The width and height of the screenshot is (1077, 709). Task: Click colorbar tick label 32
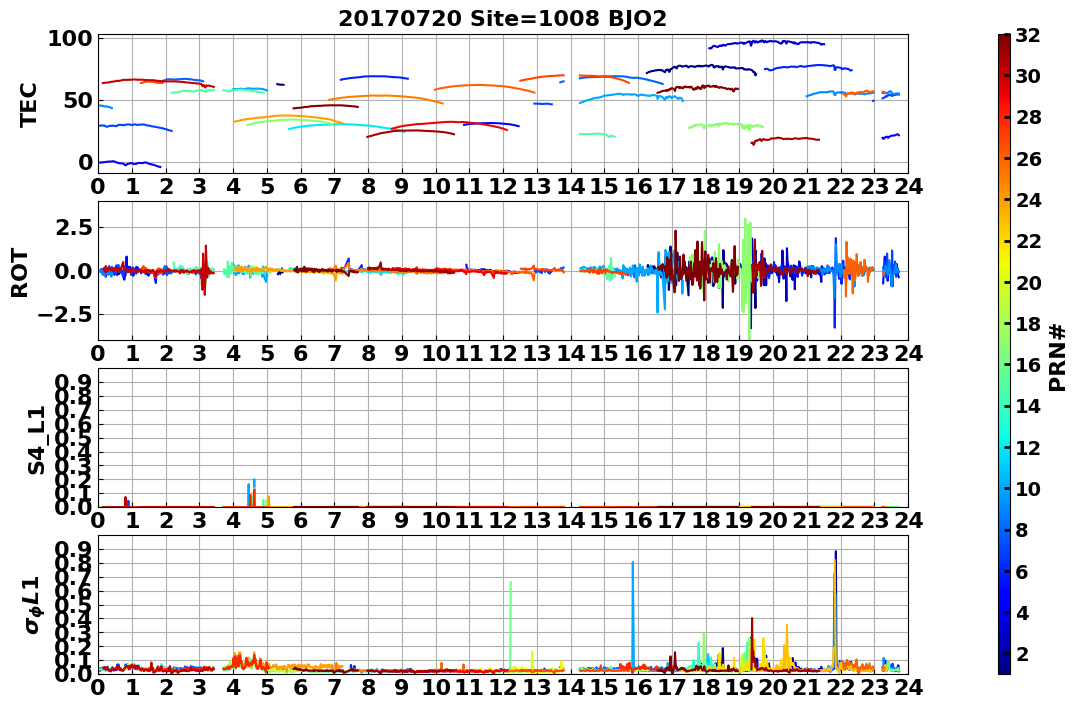tap(1028, 35)
